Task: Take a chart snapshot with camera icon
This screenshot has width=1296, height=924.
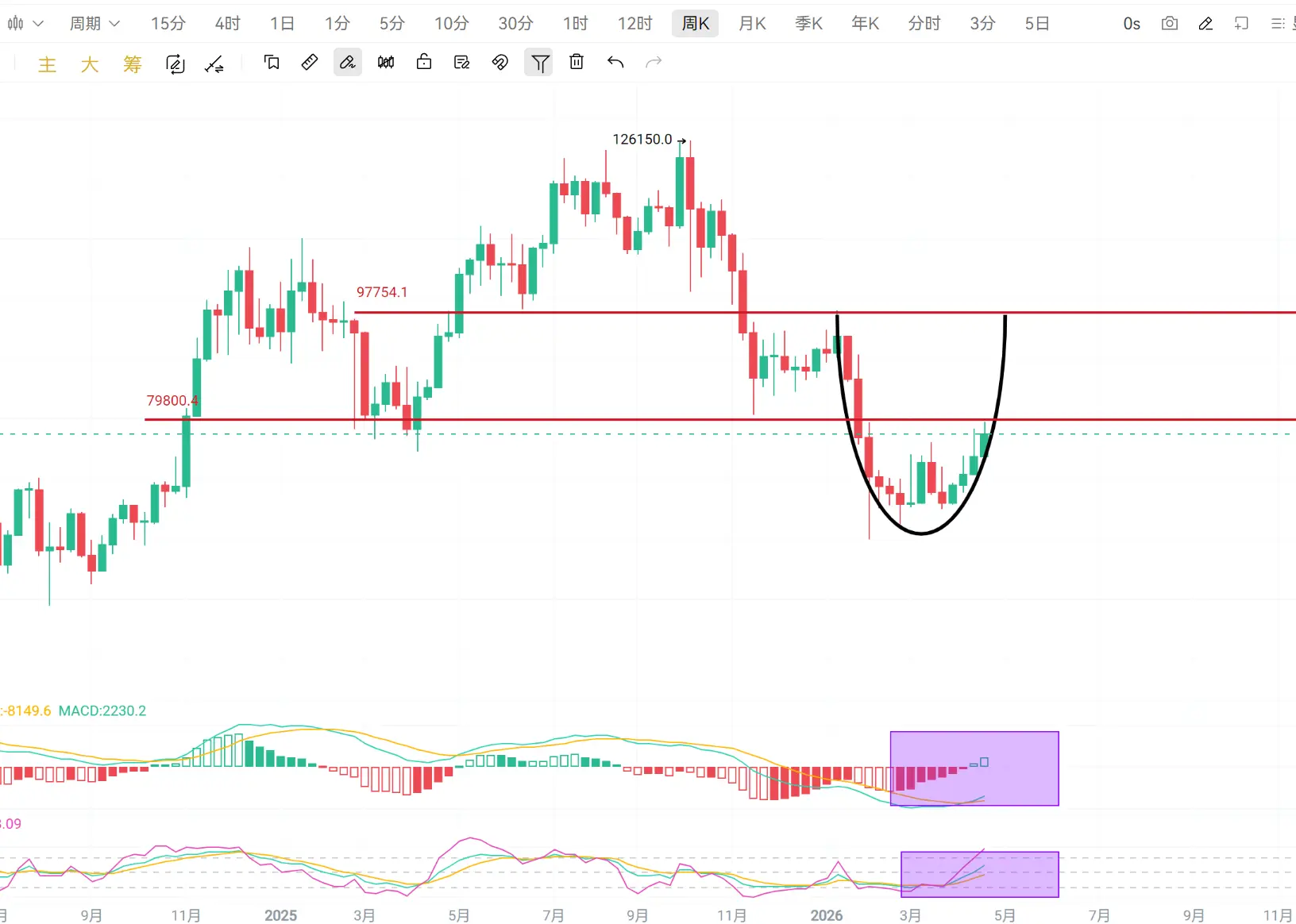Action: pyautogui.click(x=1170, y=24)
